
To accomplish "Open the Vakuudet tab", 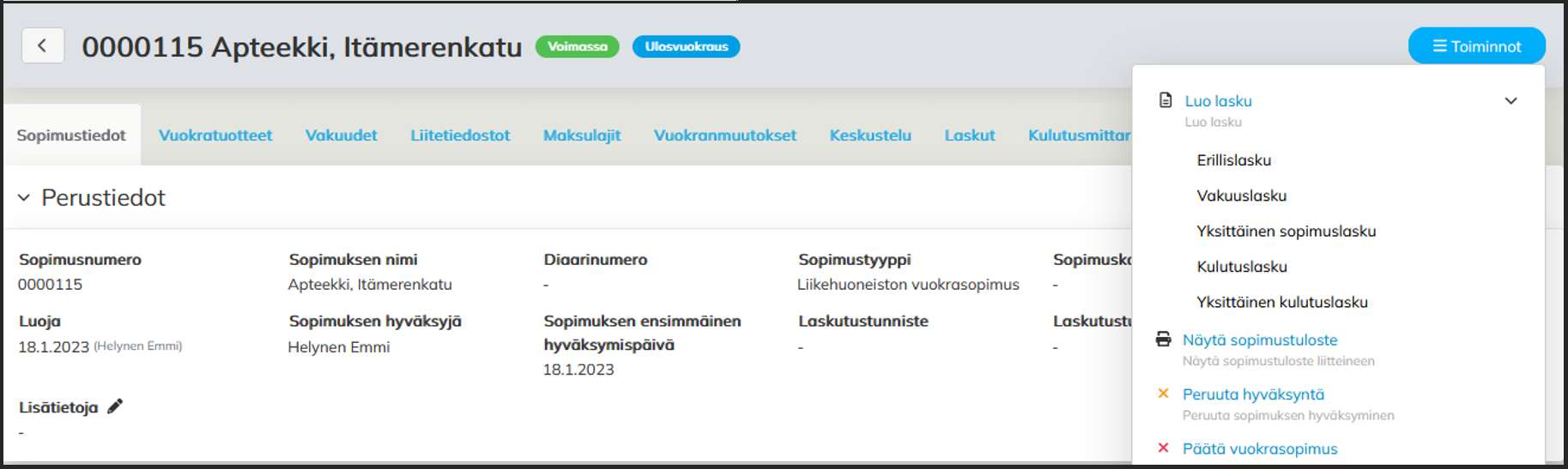I will pyautogui.click(x=341, y=135).
